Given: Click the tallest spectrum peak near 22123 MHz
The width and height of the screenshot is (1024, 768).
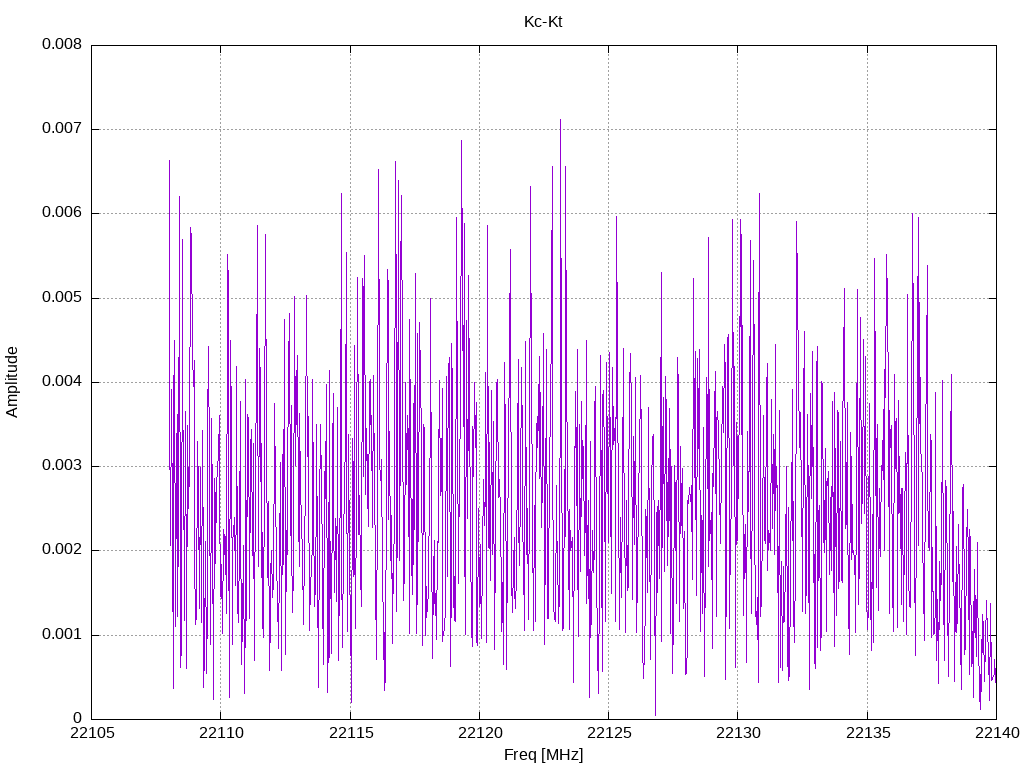Looking at the screenshot, I should tap(560, 121).
